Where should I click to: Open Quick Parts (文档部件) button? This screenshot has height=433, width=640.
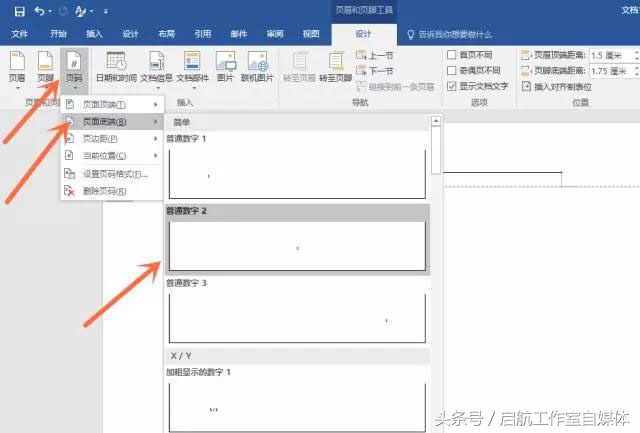pos(192,70)
